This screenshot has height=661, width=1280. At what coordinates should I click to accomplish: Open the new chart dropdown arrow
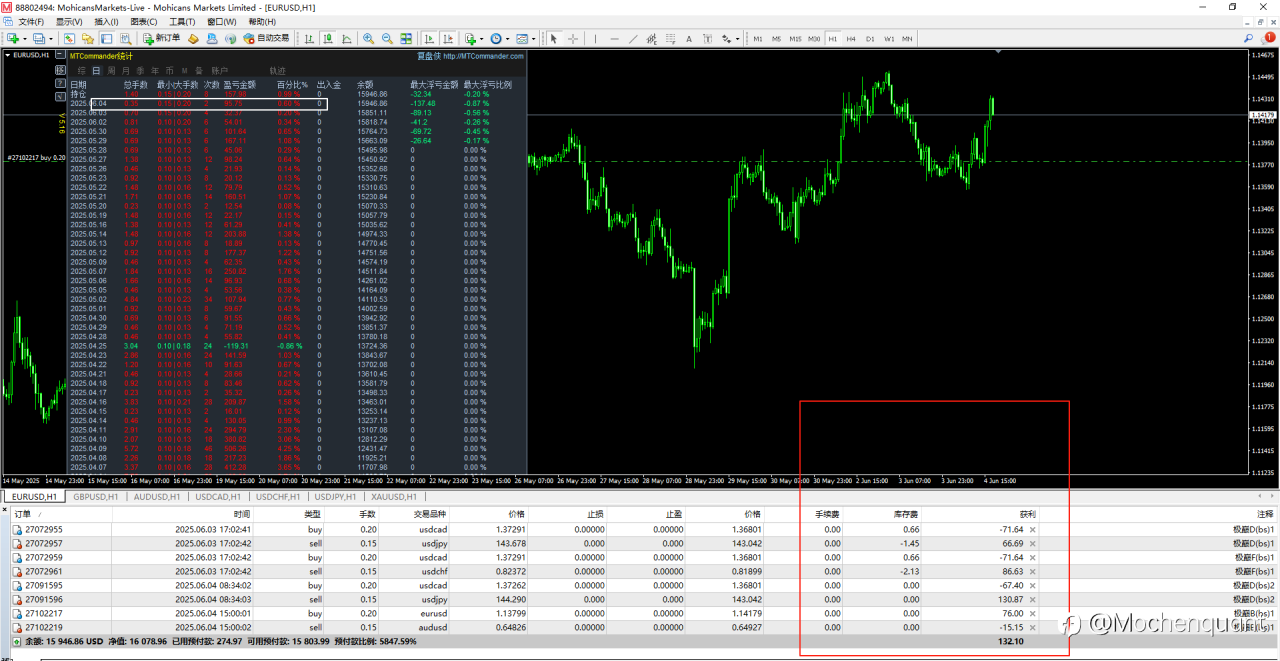click(27, 38)
